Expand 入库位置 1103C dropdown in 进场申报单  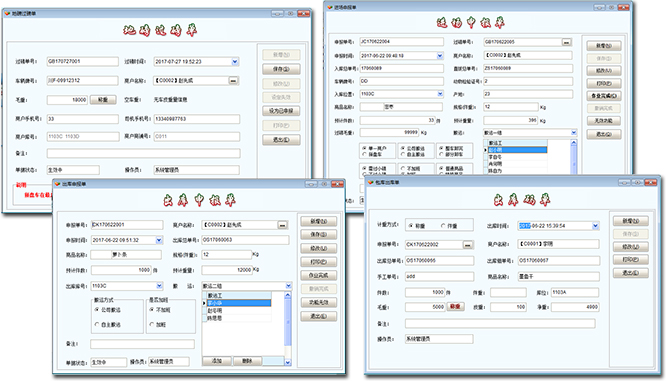[x=440, y=94]
